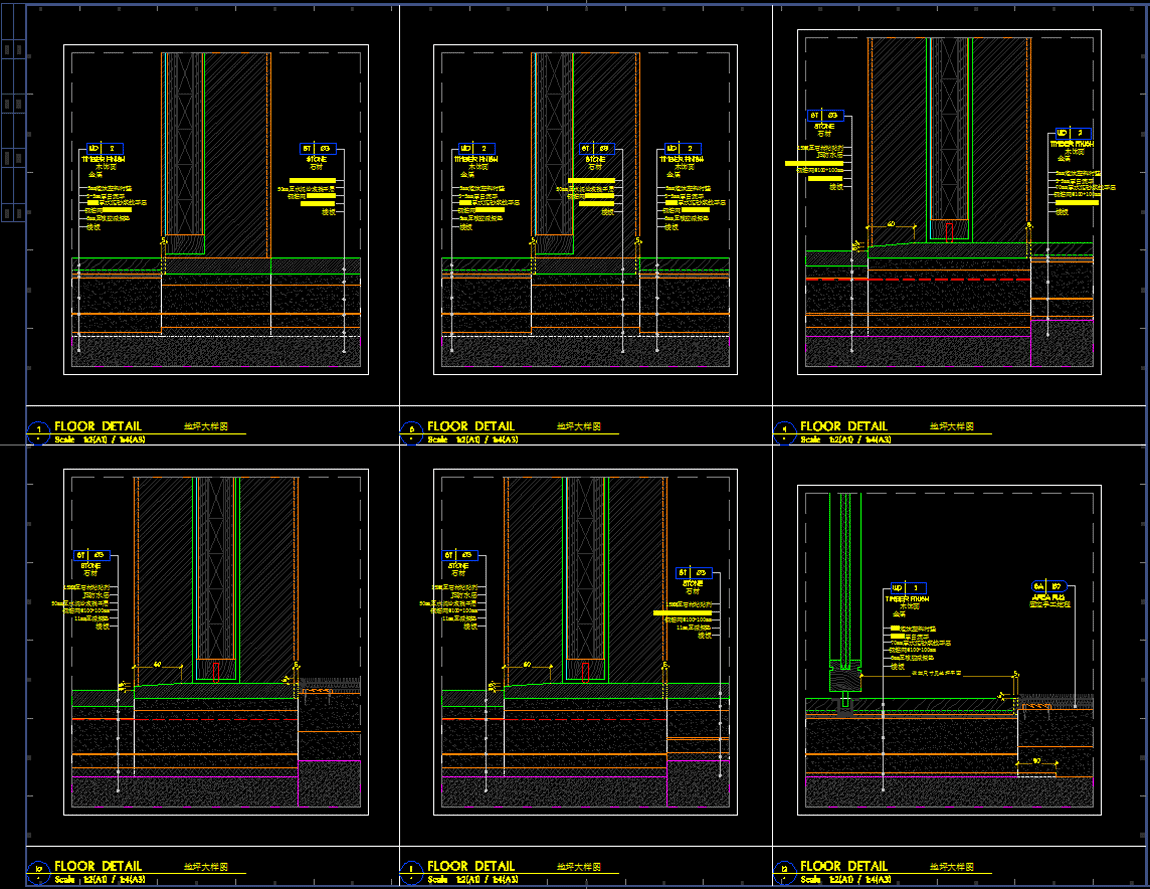
Task: Select the detail number bubble of top-left drawing
Action: 39,432
